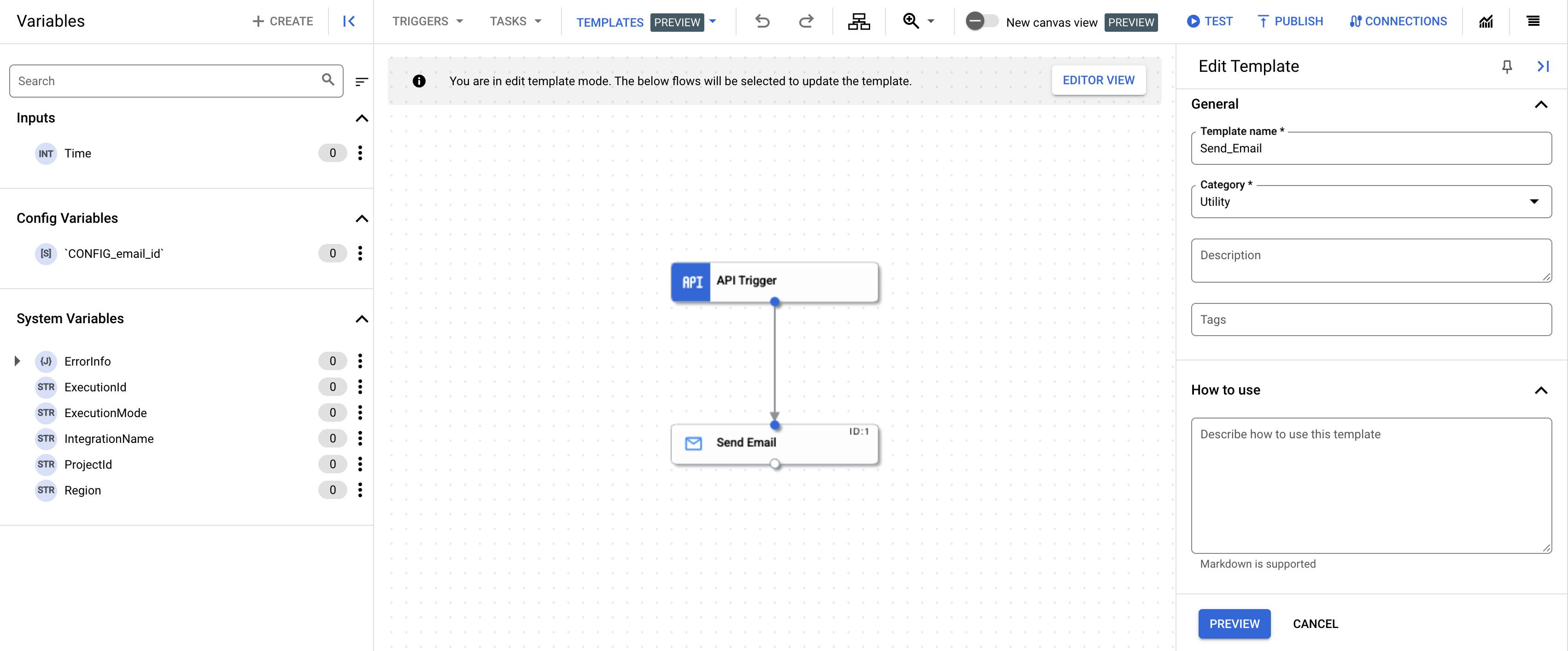The width and height of the screenshot is (1568, 651).
Task: Collapse the Inputs section
Action: pos(362,117)
